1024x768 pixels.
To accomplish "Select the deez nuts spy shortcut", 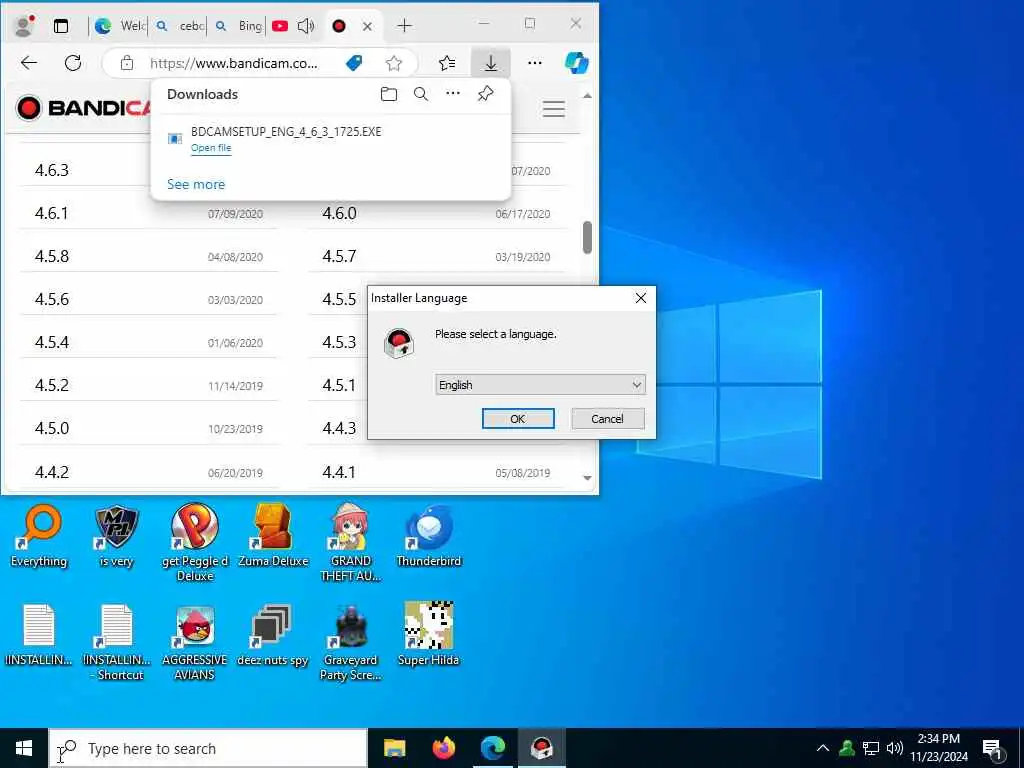I will click(x=272, y=635).
